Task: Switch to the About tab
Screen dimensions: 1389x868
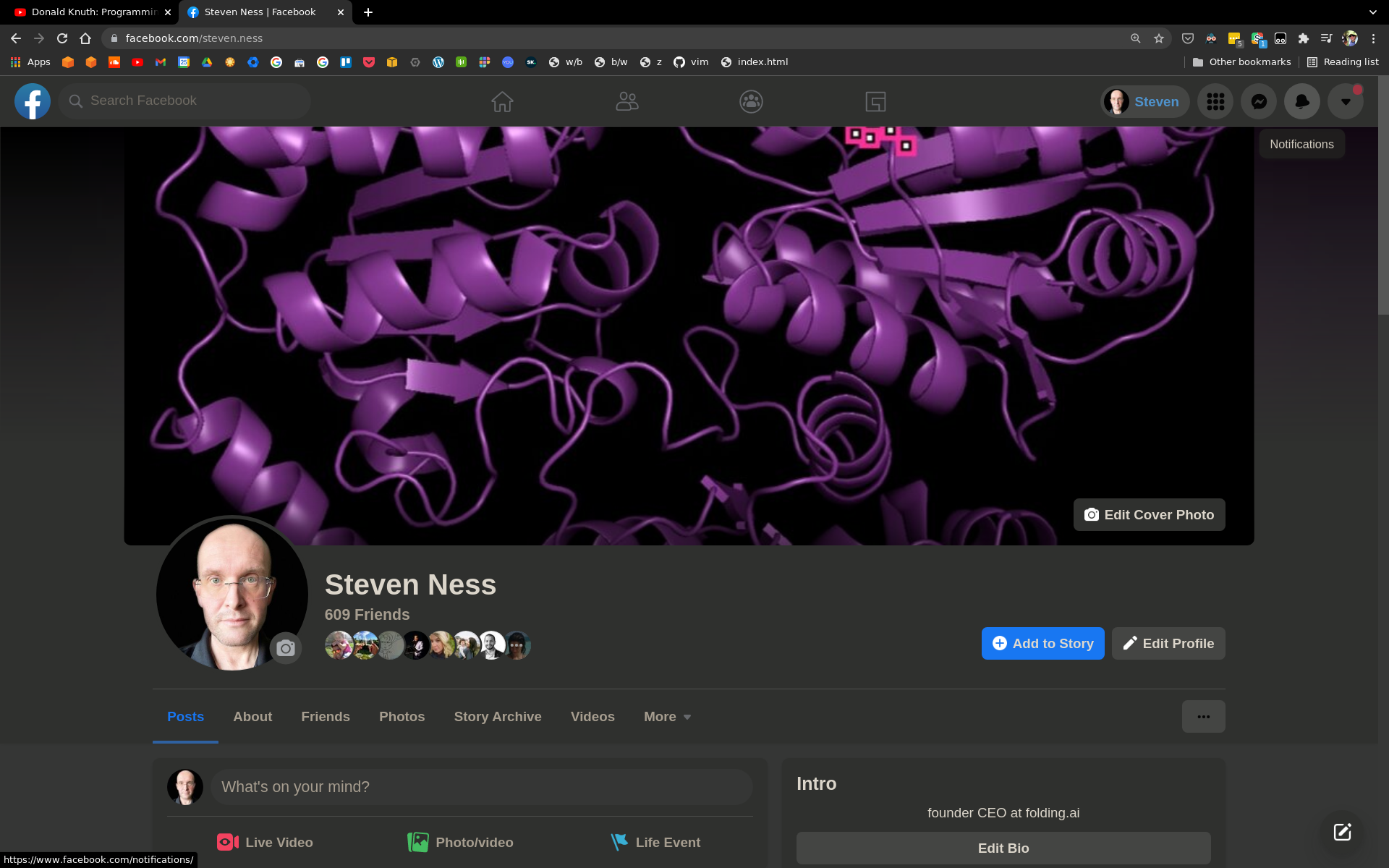Action: [x=252, y=716]
